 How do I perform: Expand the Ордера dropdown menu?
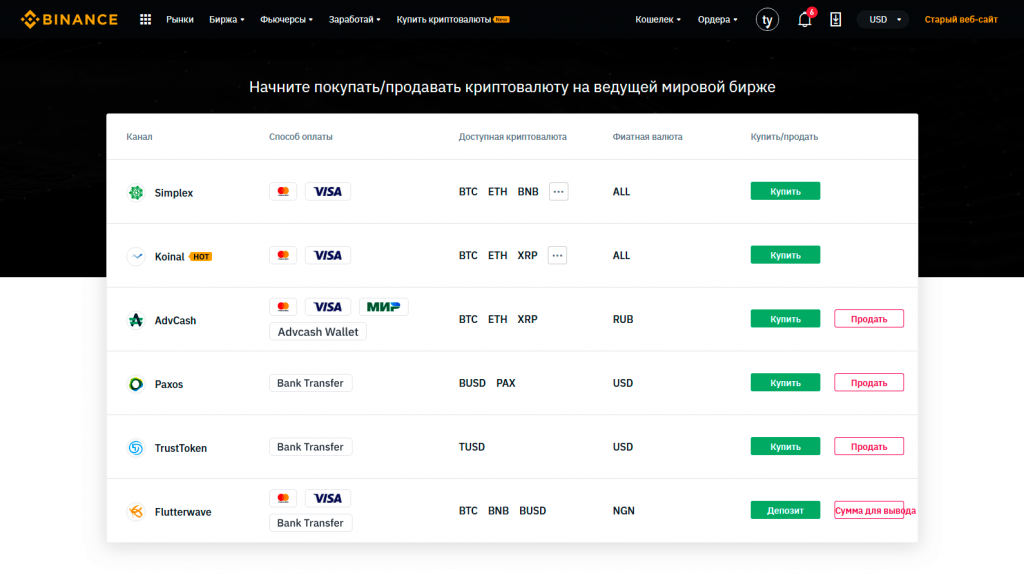click(717, 19)
